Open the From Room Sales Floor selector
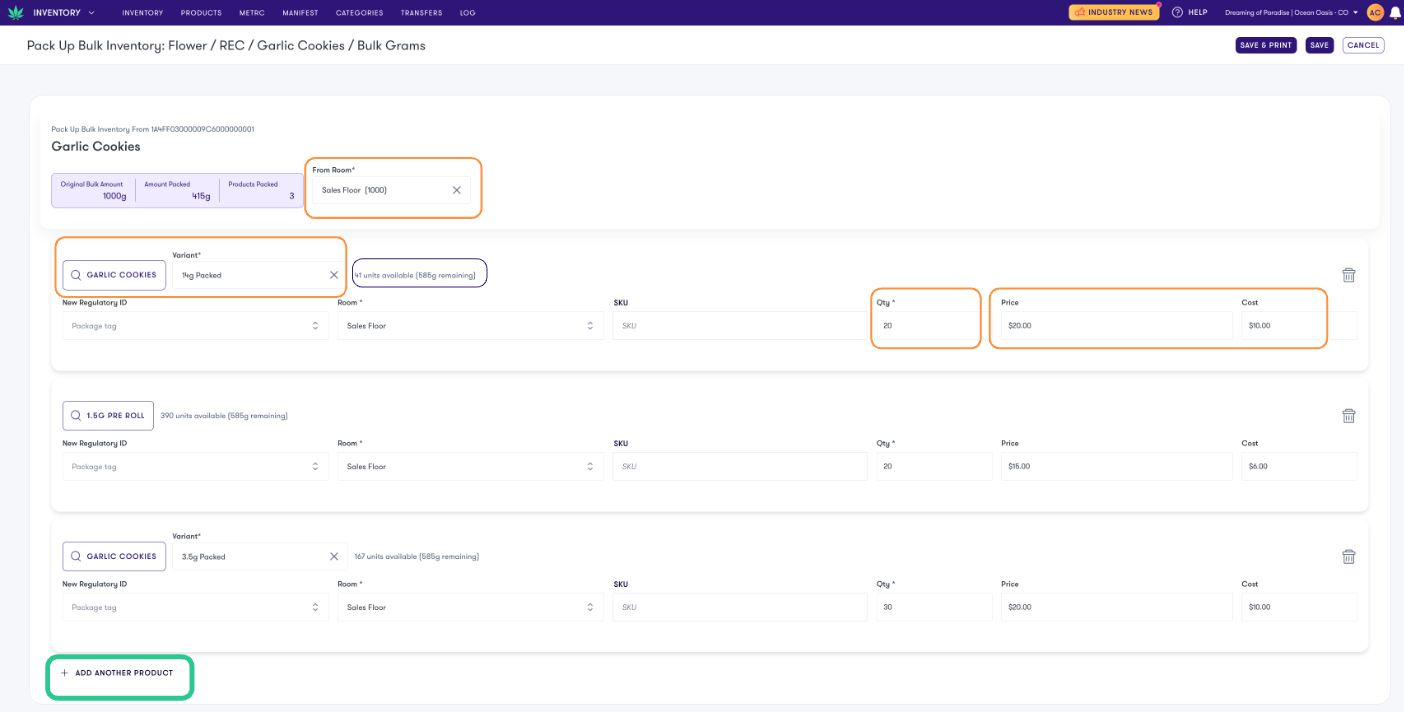1404x712 pixels. pyautogui.click(x=391, y=190)
